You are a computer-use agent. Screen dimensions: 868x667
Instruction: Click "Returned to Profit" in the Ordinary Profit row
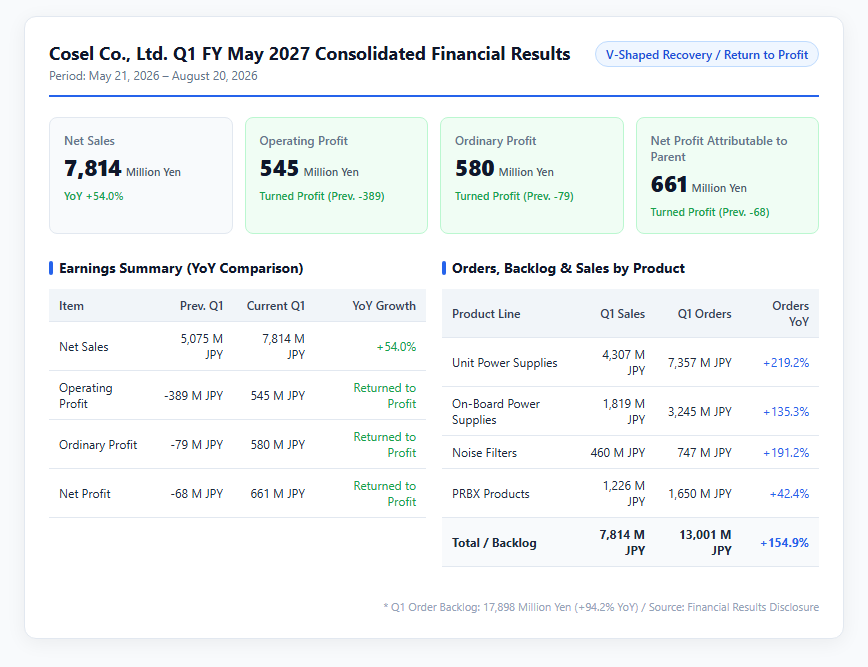point(385,445)
